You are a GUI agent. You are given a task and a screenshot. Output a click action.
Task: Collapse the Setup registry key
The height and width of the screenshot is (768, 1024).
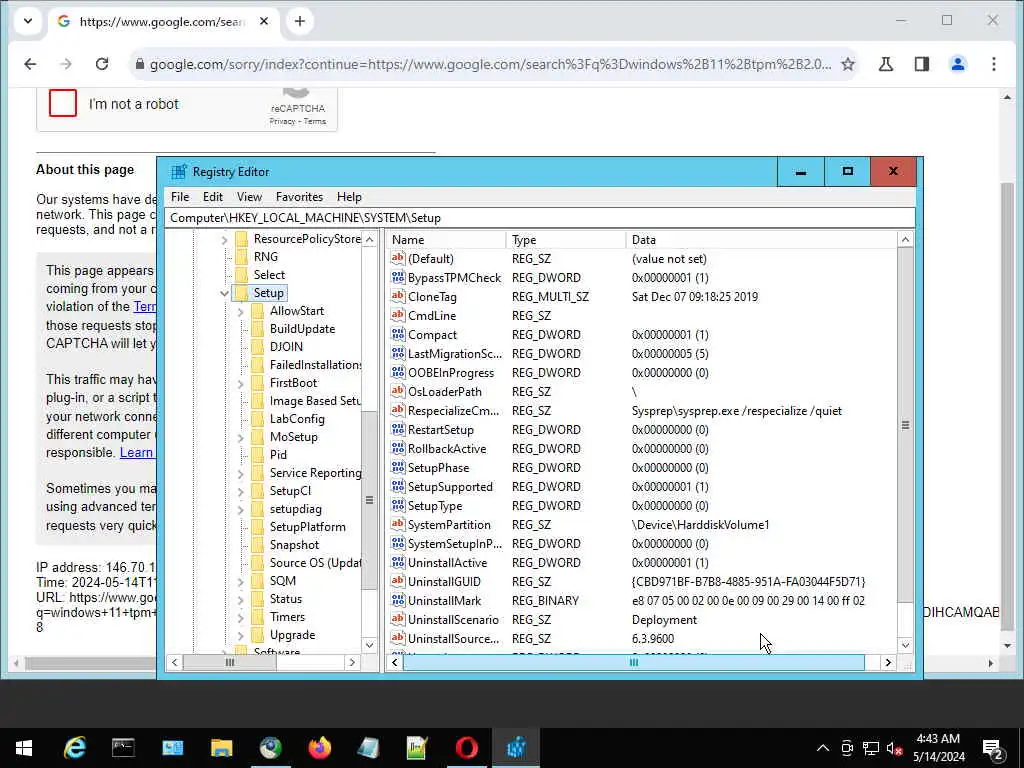[x=224, y=293]
